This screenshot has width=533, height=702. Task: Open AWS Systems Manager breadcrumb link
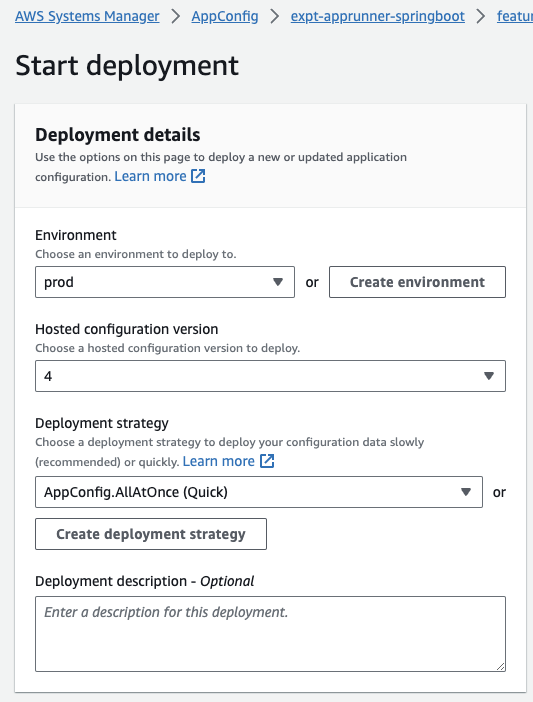coord(87,17)
